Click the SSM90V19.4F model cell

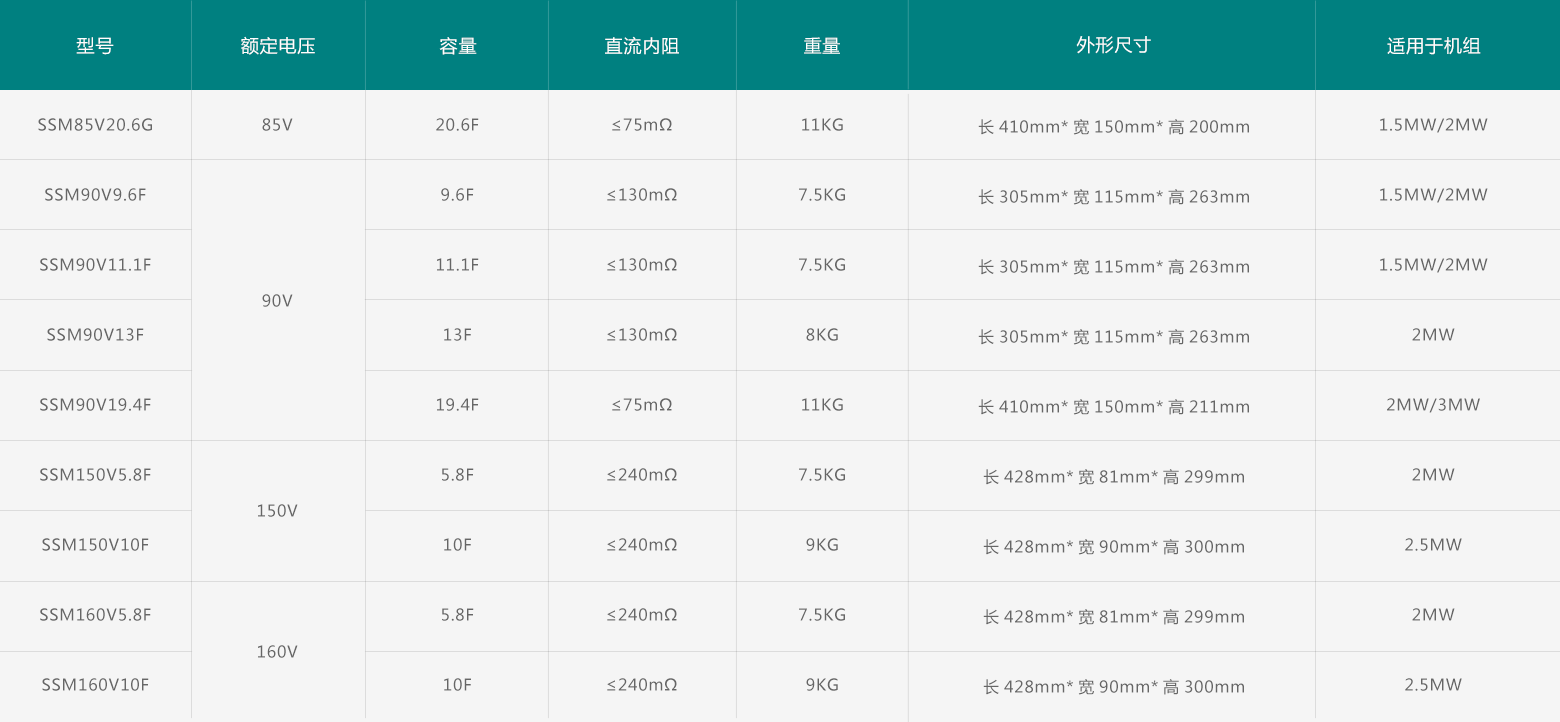[95, 405]
